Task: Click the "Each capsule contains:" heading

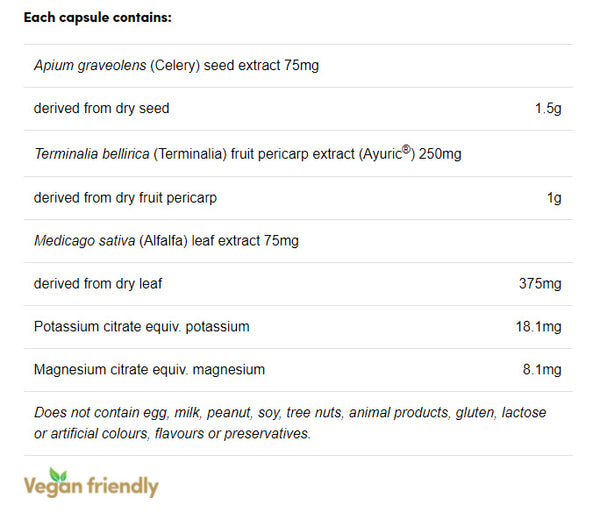Action: [97, 18]
